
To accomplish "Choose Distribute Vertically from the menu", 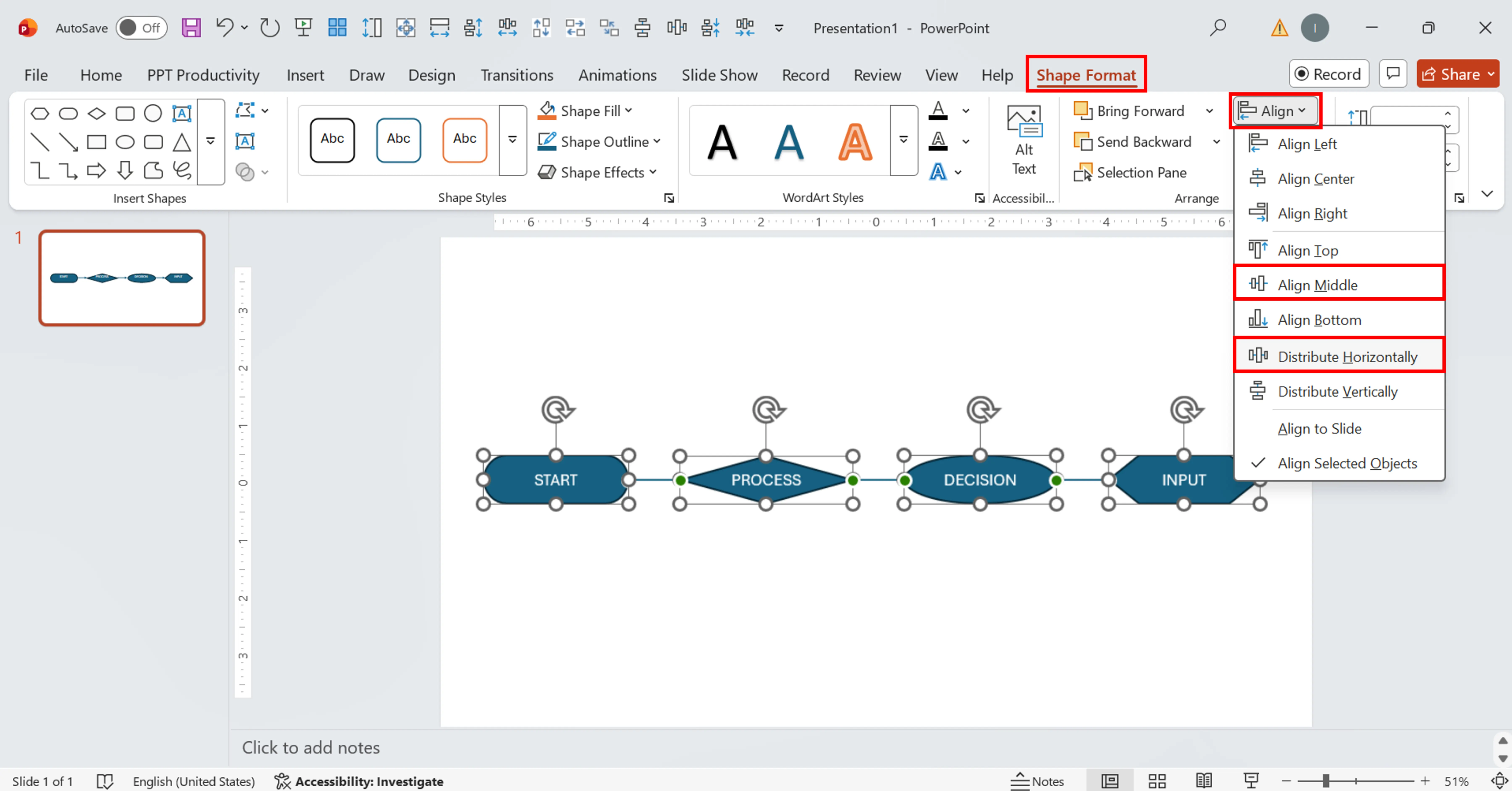I will point(1339,391).
